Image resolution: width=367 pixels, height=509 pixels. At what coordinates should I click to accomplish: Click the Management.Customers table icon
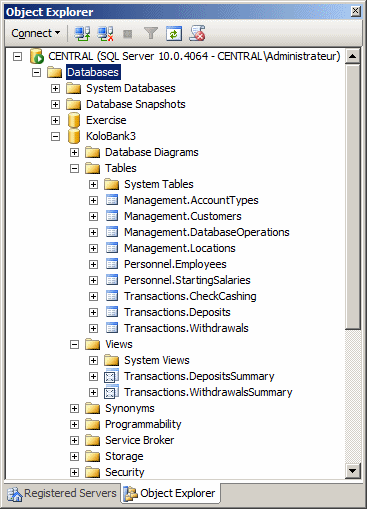(x=112, y=216)
